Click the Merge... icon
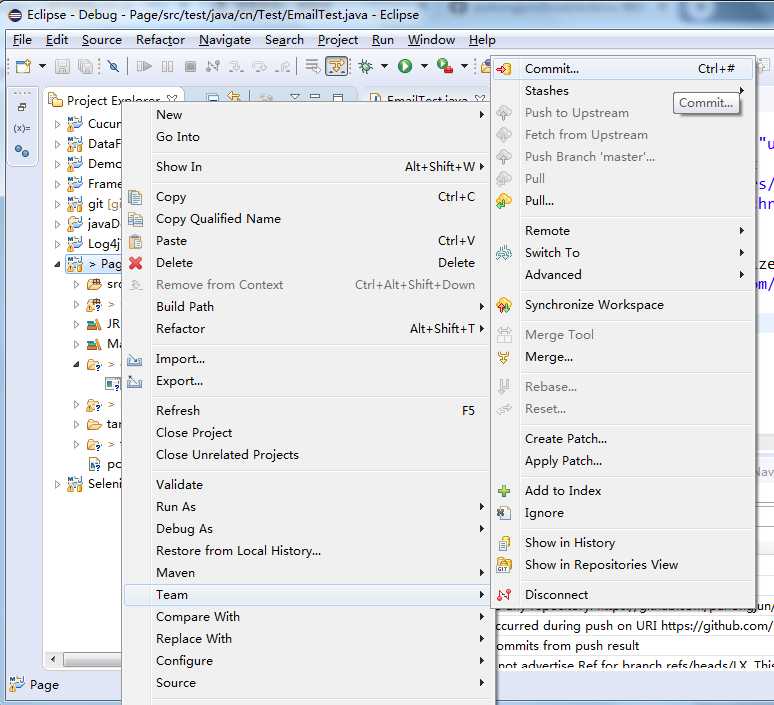 coord(503,357)
